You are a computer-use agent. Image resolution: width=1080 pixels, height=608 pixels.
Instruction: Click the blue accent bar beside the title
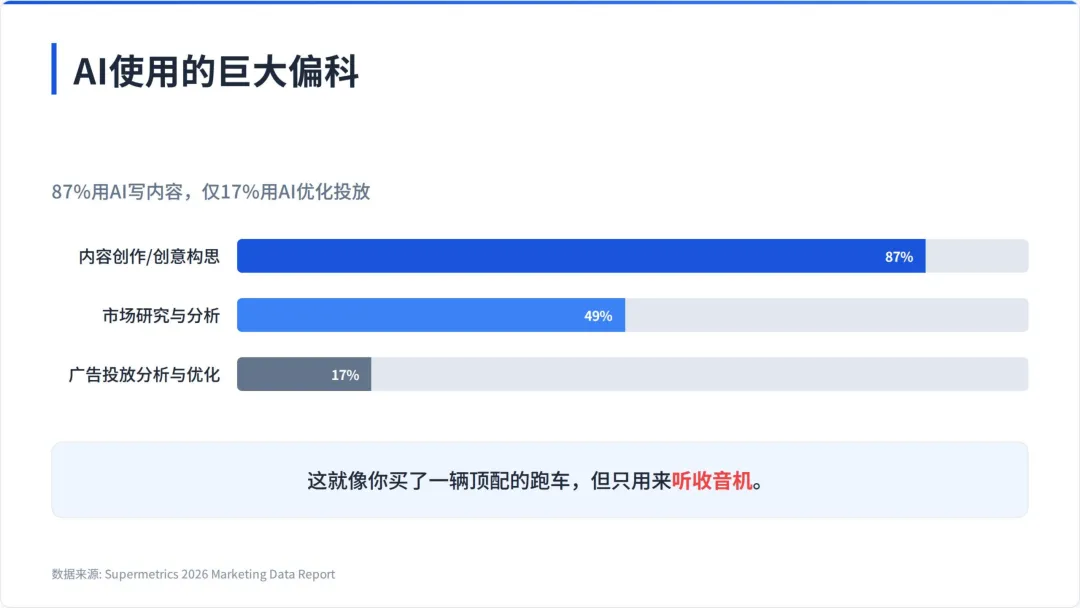(54, 69)
